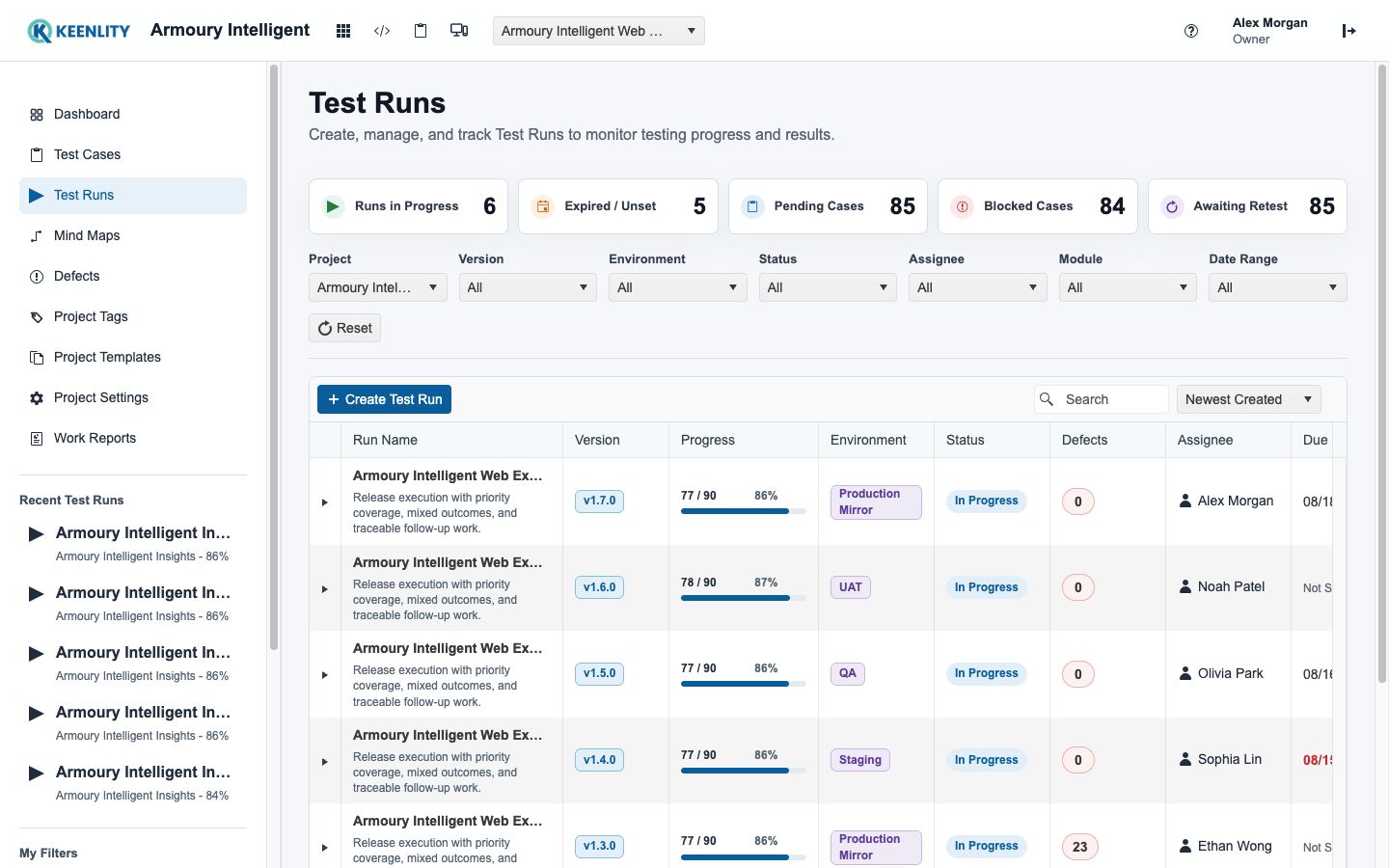Click the v1.7.0 version badge
1389x868 pixels.
[x=599, y=501]
